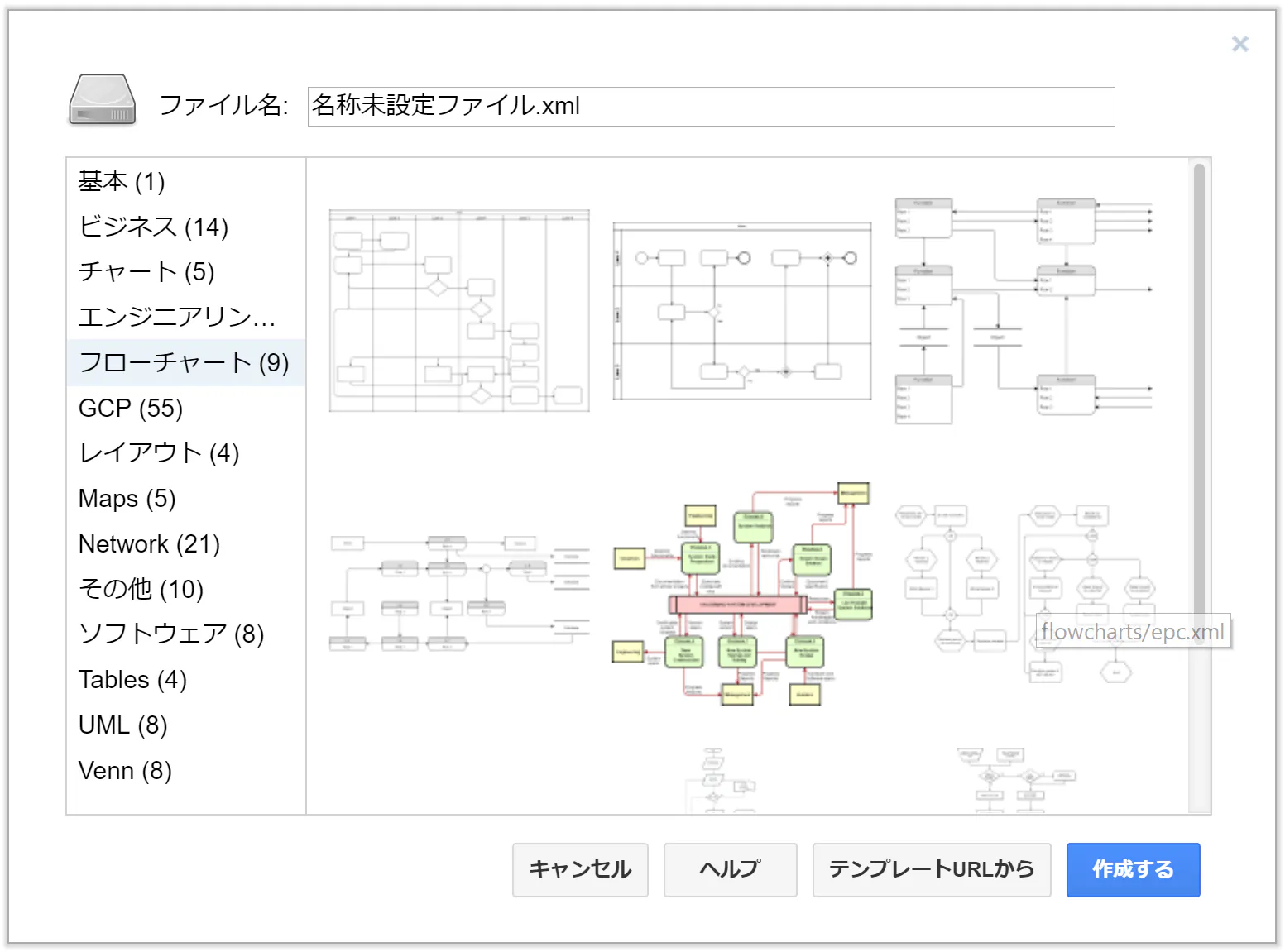Select the Venn (8) category
Screen dimensions: 1285x952
(x=186, y=770)
